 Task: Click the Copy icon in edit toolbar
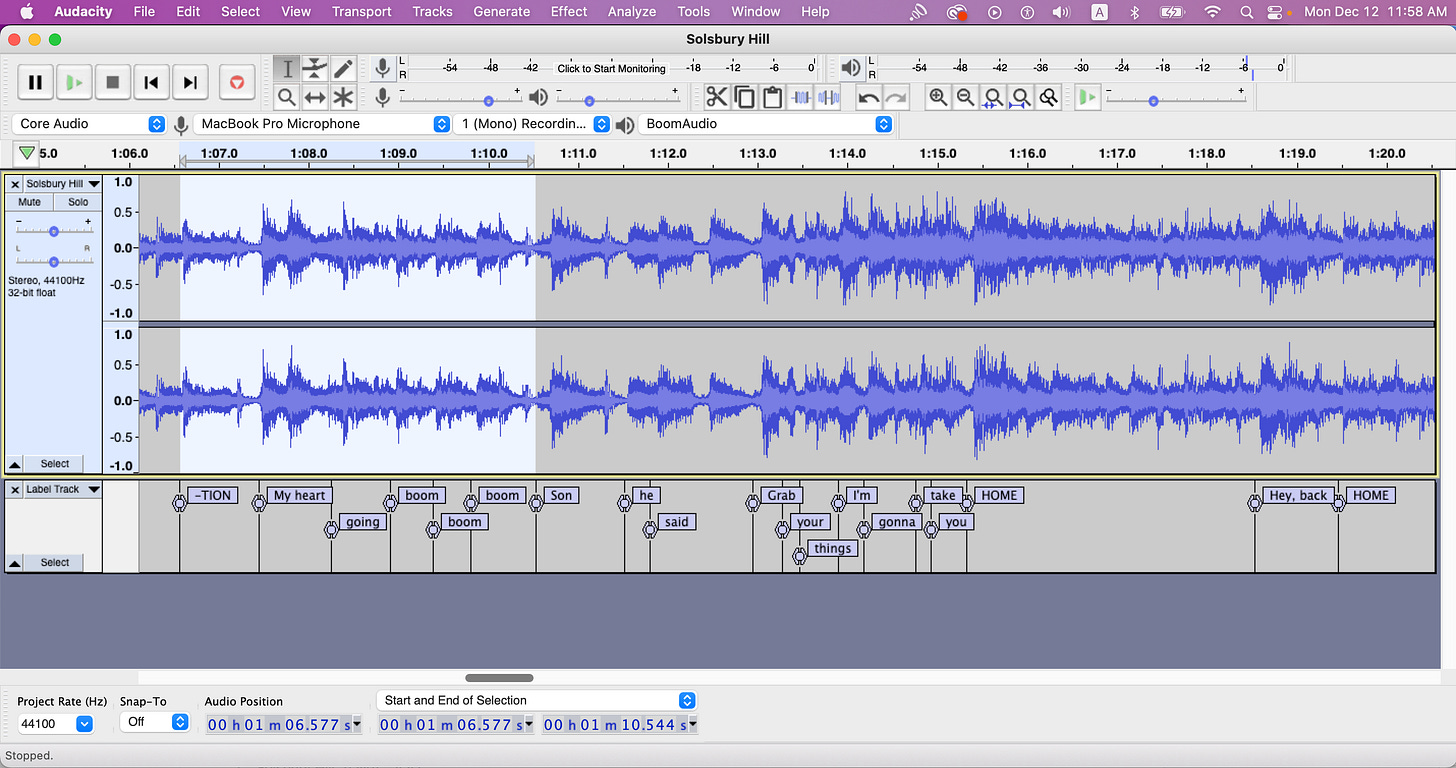coord(744,97)
